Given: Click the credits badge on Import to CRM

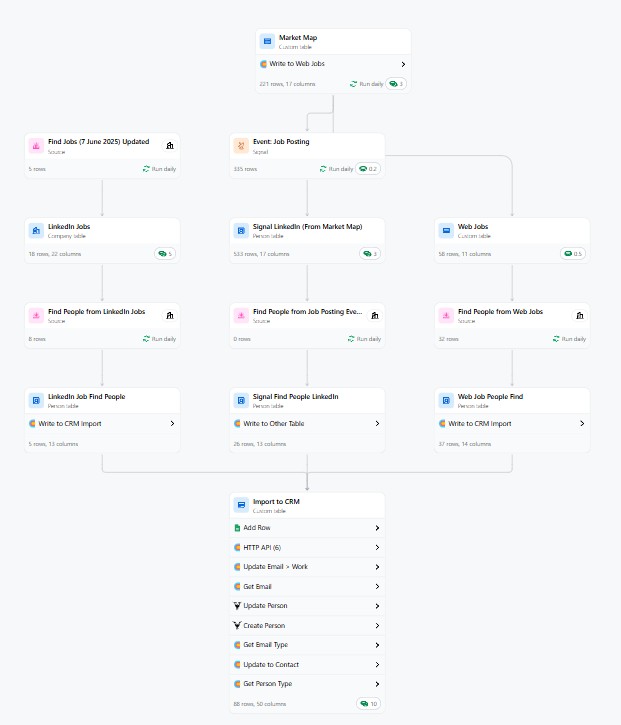Looking at the screenshot, I should tap(368, 704).
